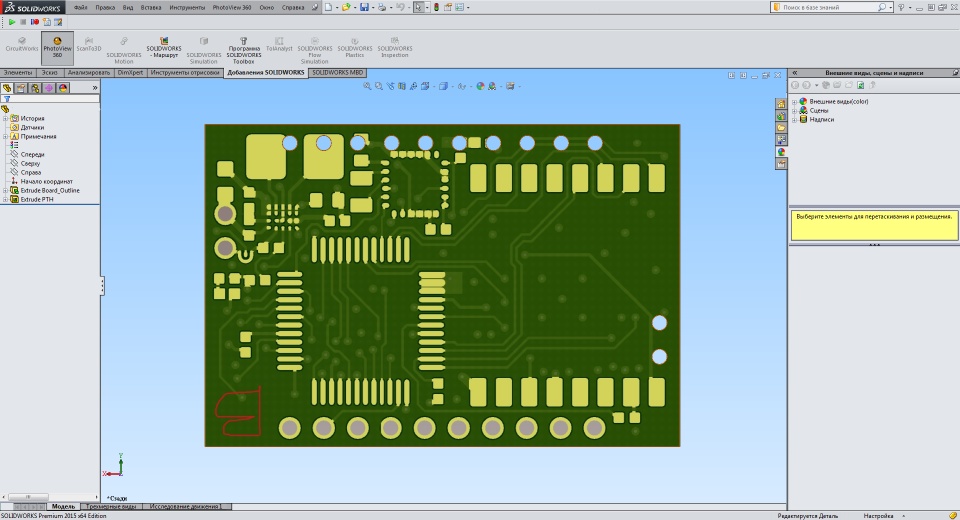Enable the CircuitWorks add-in
This screenshot has width=960, height=520.
click(21, 44)
